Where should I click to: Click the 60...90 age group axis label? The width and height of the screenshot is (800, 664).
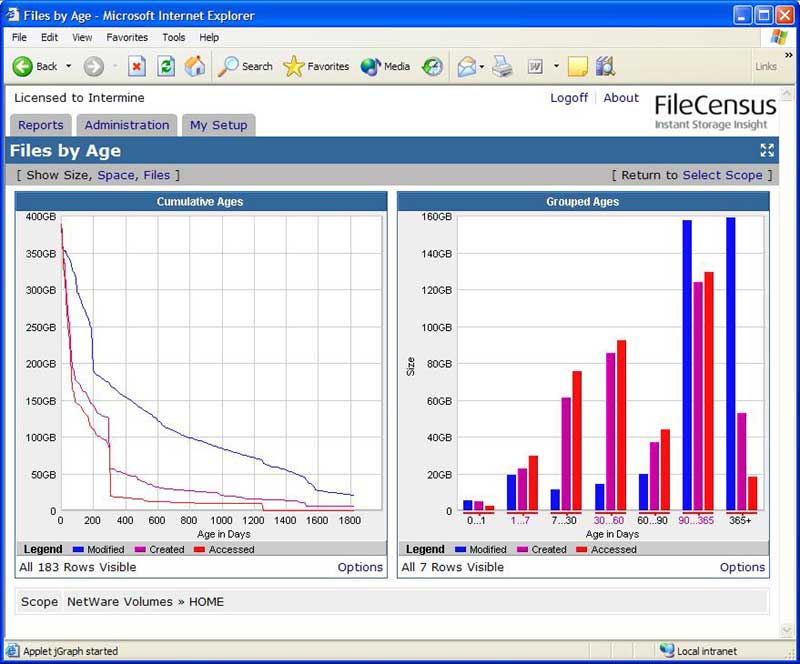pyautogui.click(x=653, y=520)
